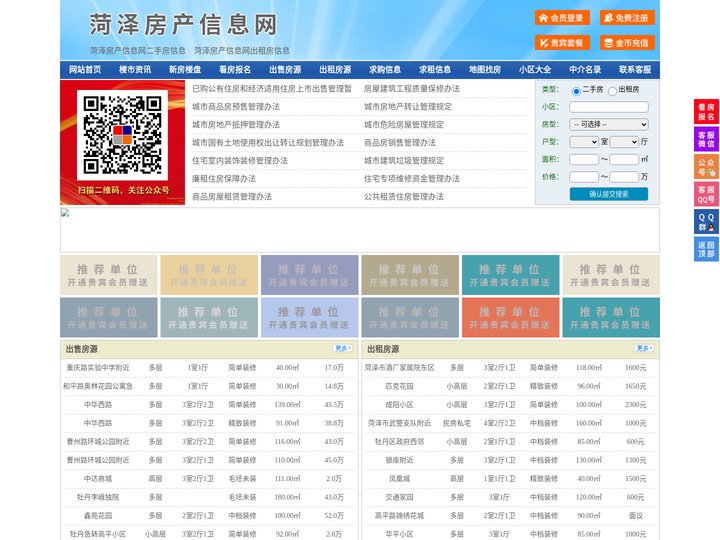Screen dimensions: 720x540
Task: Click the 客服QQ号 floating sidebar icon
Action: click(706, 194)
